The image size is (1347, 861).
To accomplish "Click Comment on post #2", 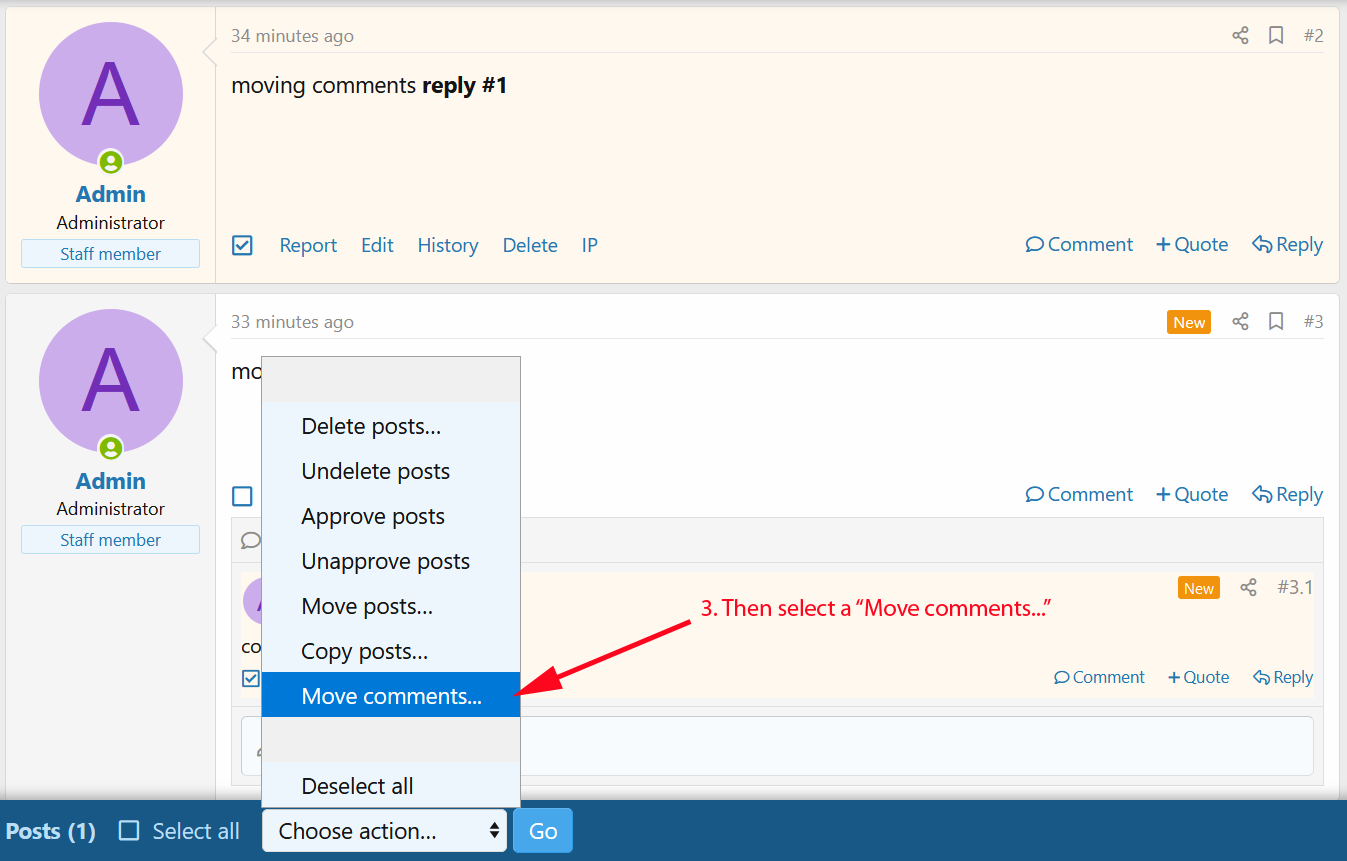I will pos(1079,245).
